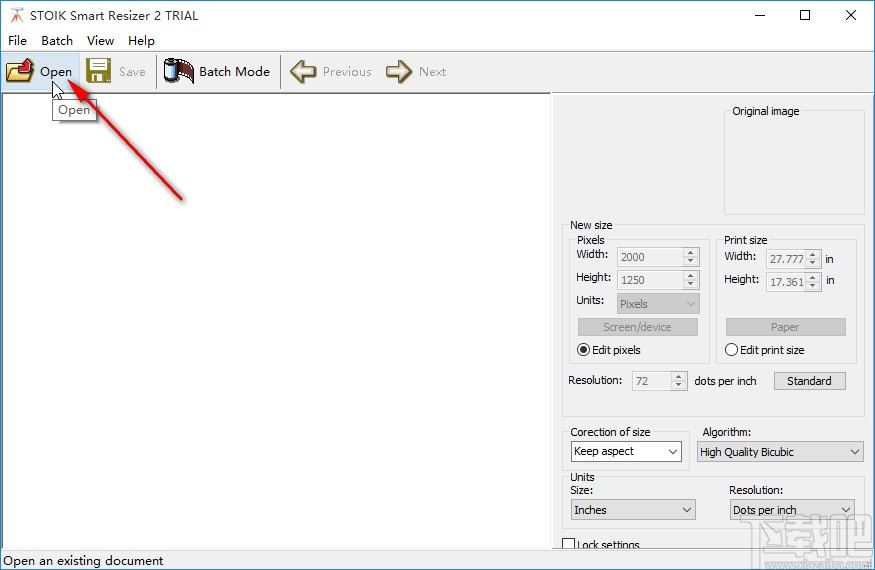Viewport: 875px width, 570px height.
Task: Select the Edit print size radio button
Action: click(x=731, y=350)
